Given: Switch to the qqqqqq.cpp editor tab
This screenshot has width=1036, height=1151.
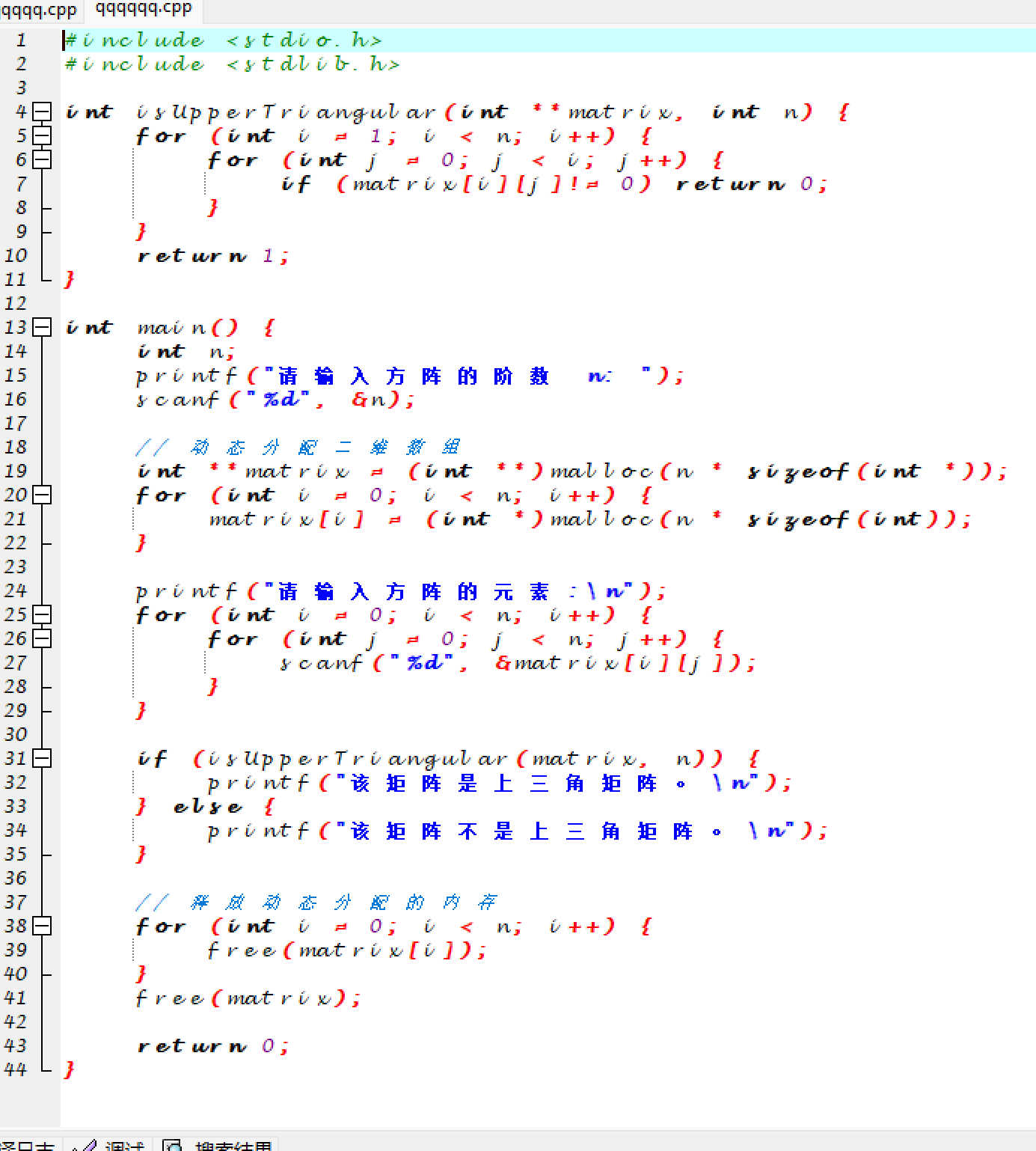Looking at the screenshot, I should coord(144,9).
